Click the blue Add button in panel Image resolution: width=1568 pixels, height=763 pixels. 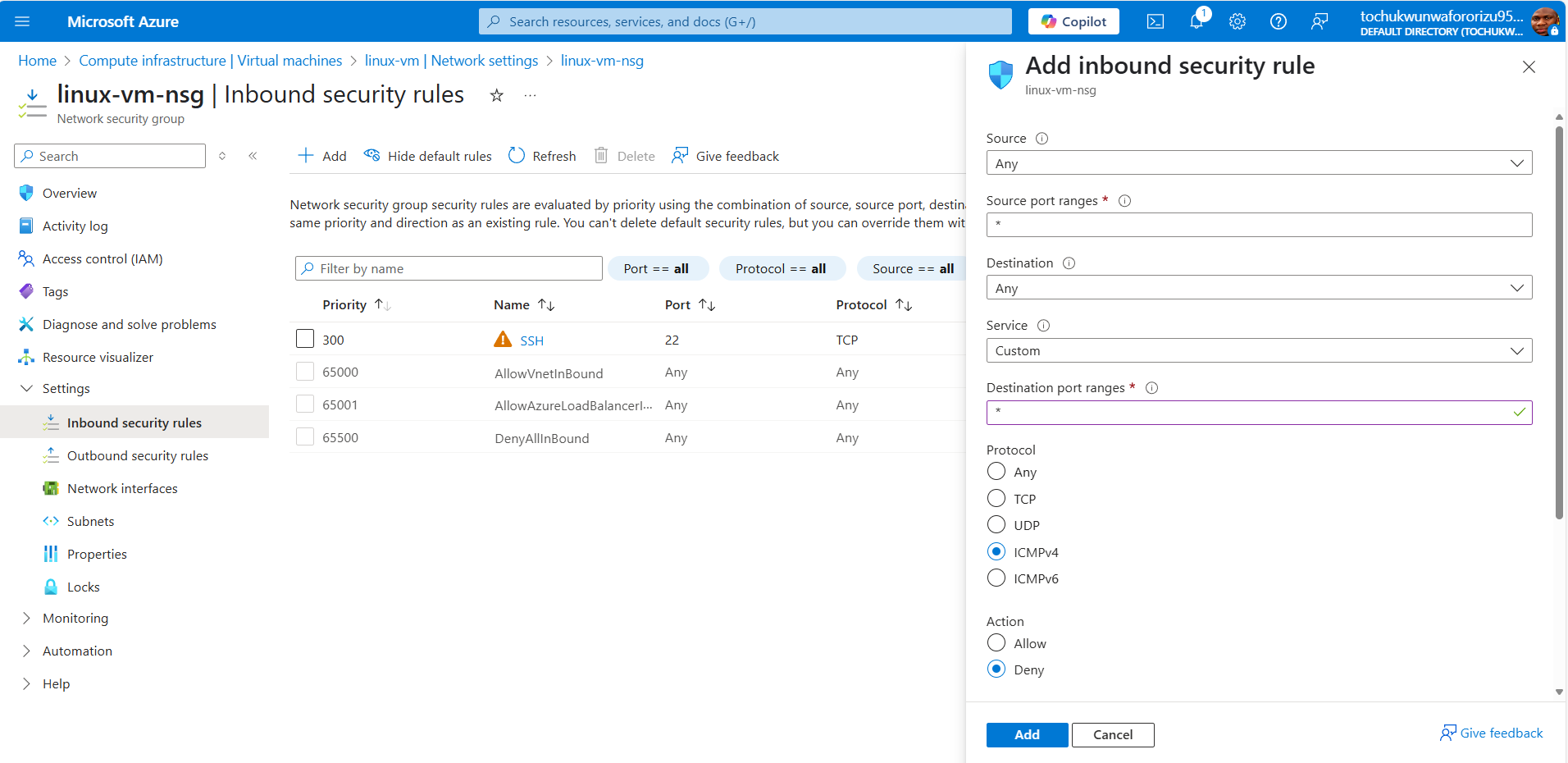tap(1027, 734)
